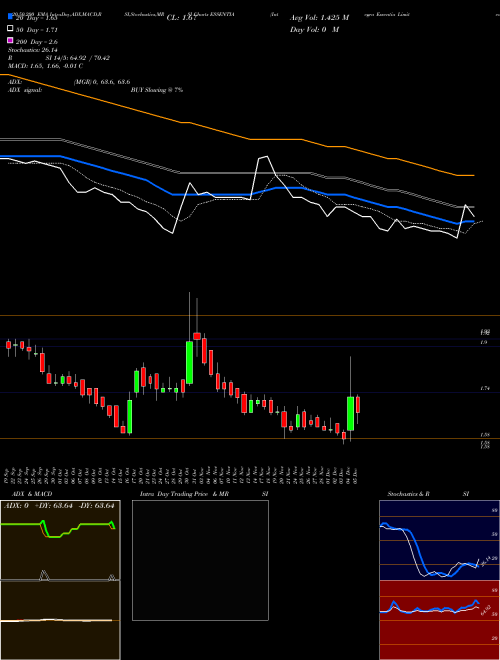Click the blue 20 Day legend swatch
The width and height of the screenshot is (500, 660).
(x=11, y=16)
